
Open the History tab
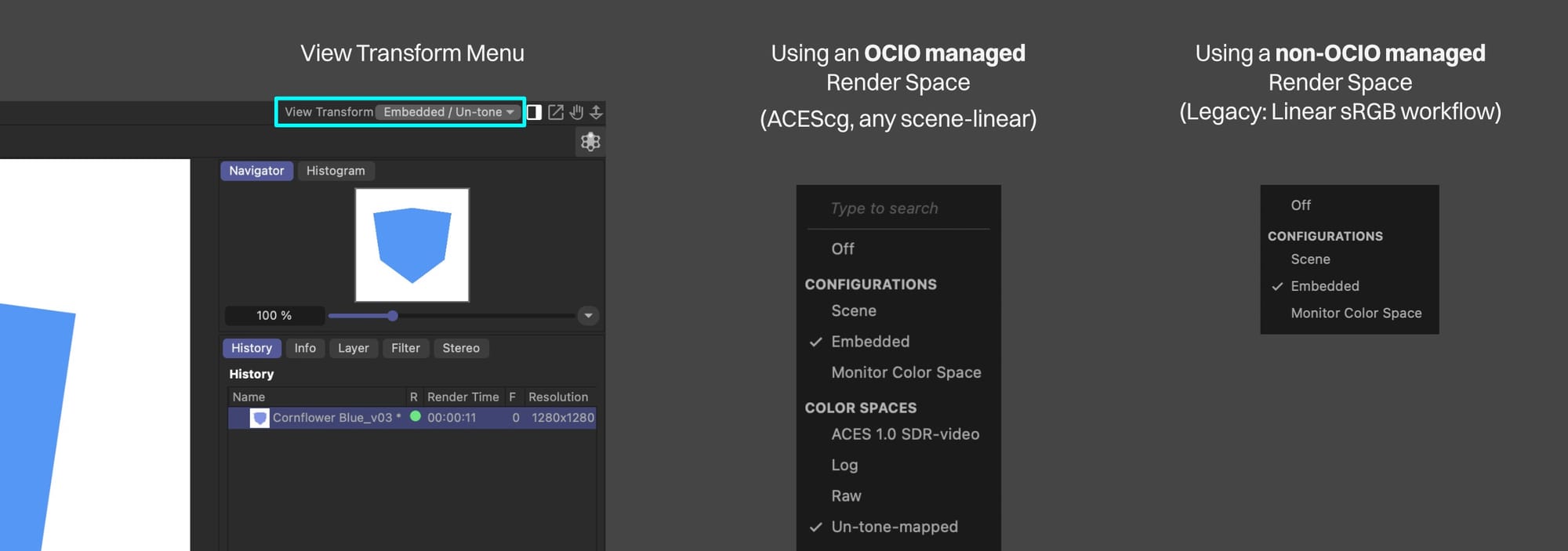coord(252,348)
